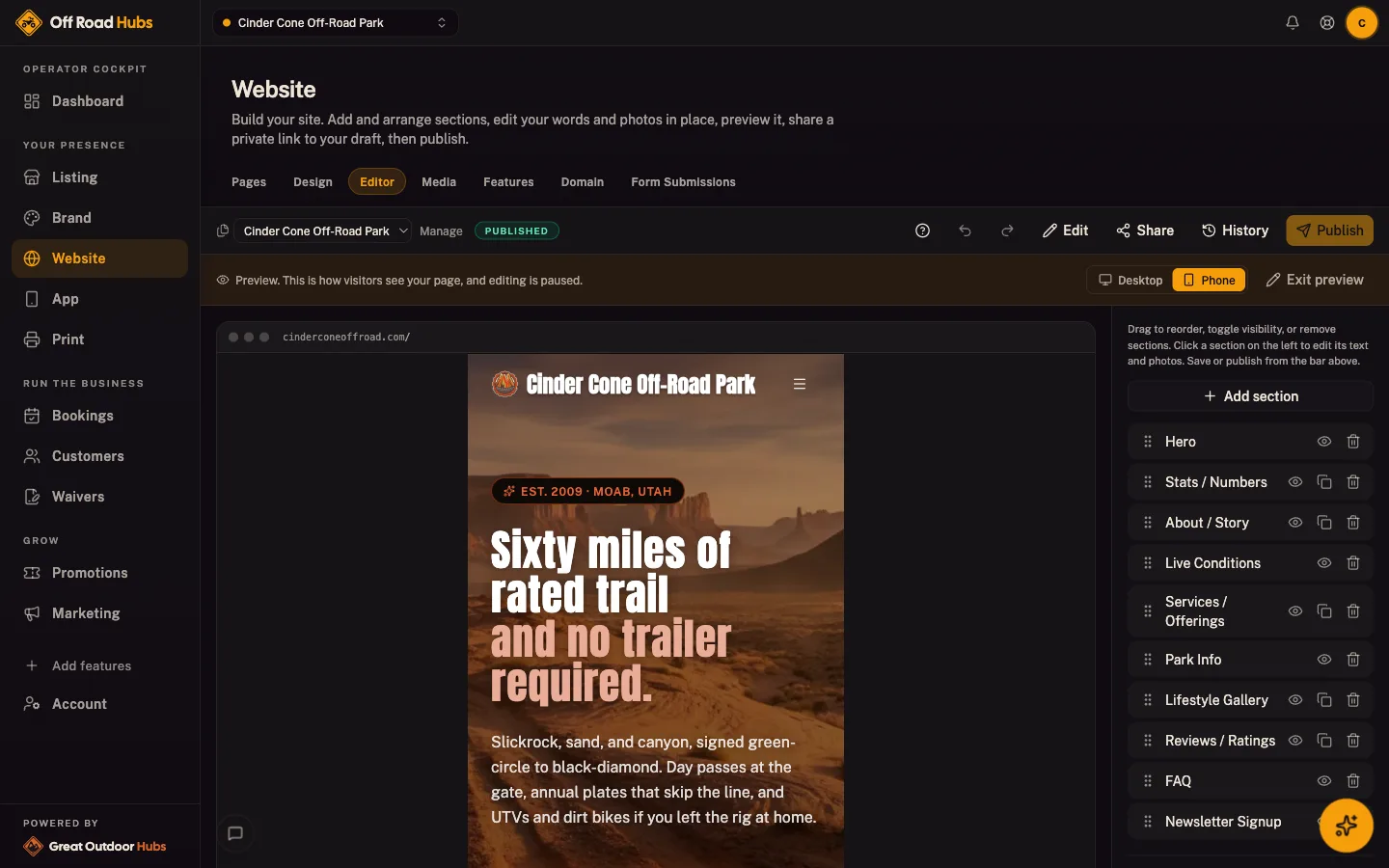This screenshot has width=1389, height=868.
Task: Delete the Live Conditions section
Action: coord(1353,563)
